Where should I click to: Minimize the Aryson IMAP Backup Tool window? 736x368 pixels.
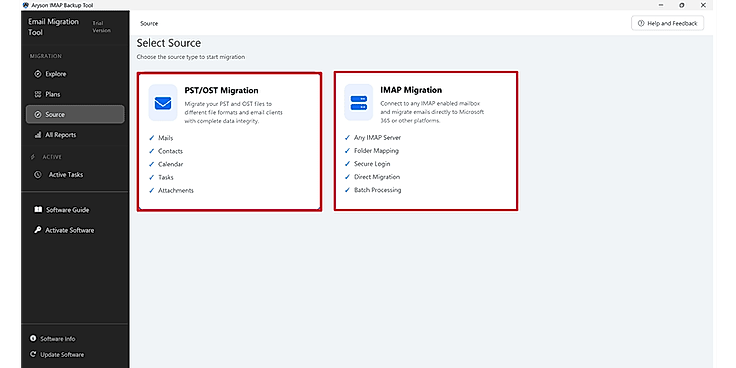[x=661, y=5]
